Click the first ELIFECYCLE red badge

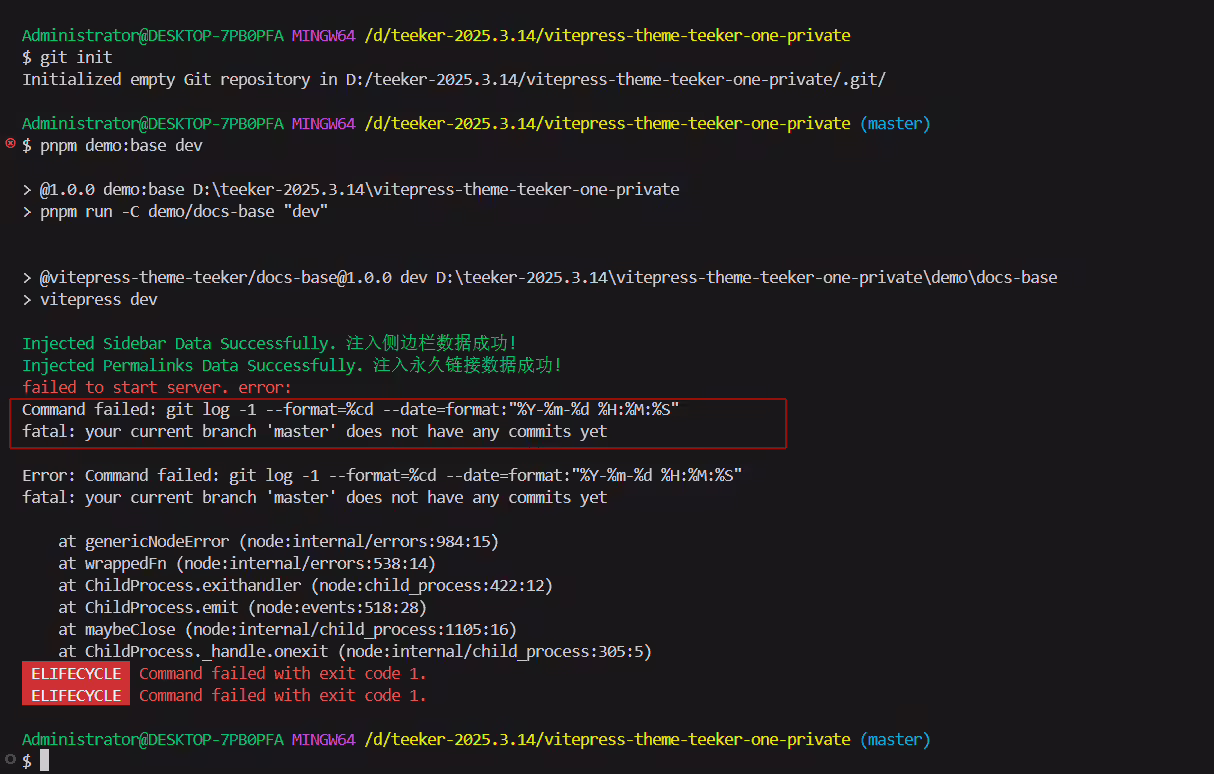[x=76, y=673]
